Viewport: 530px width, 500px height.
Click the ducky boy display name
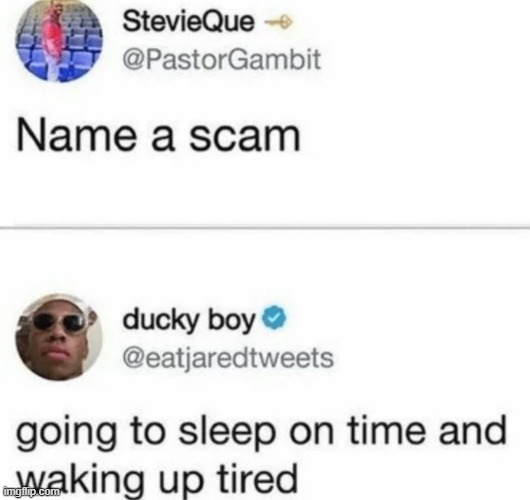[189, 319]
